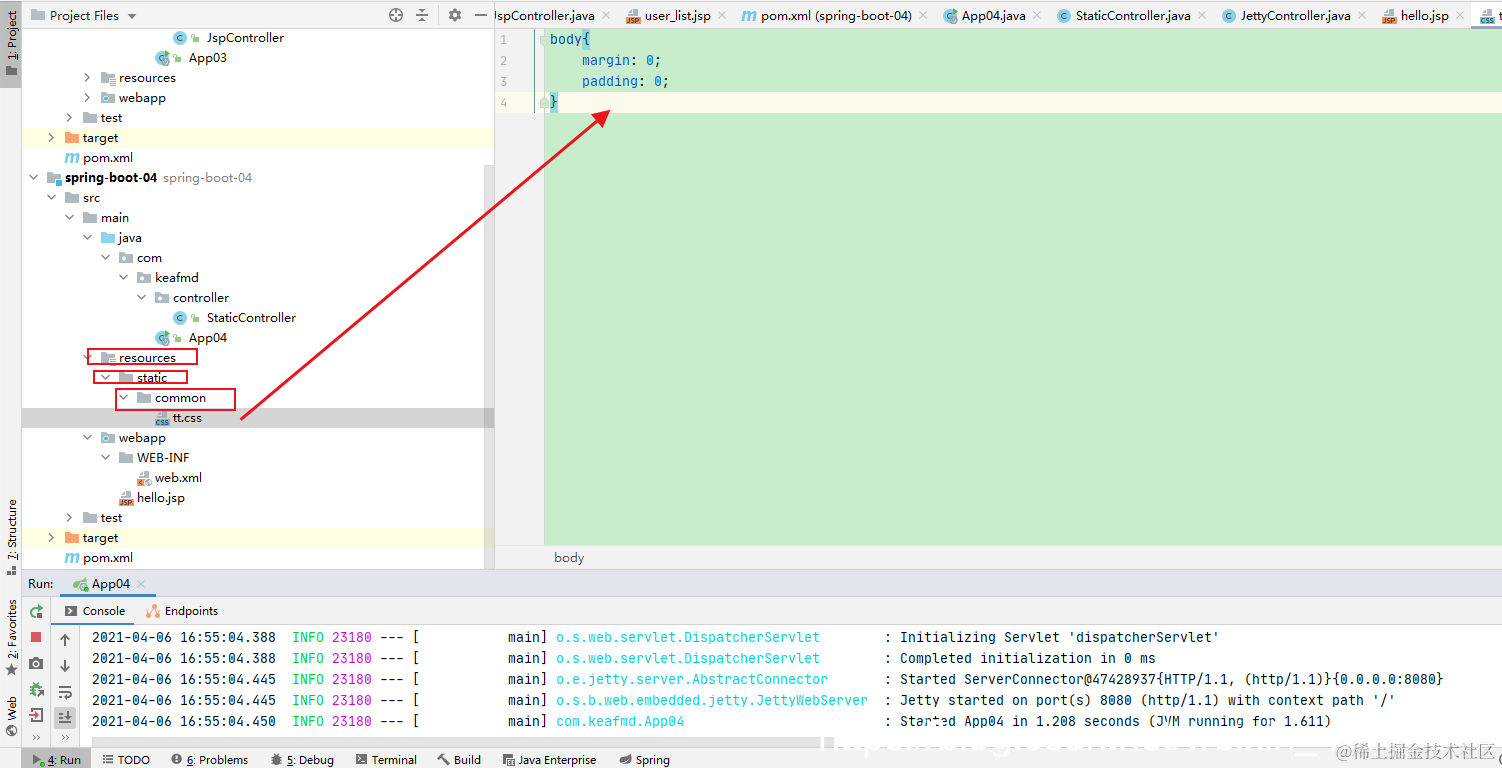
Task: Click the up arrow in console toolbar
Action: click(65, 640)
